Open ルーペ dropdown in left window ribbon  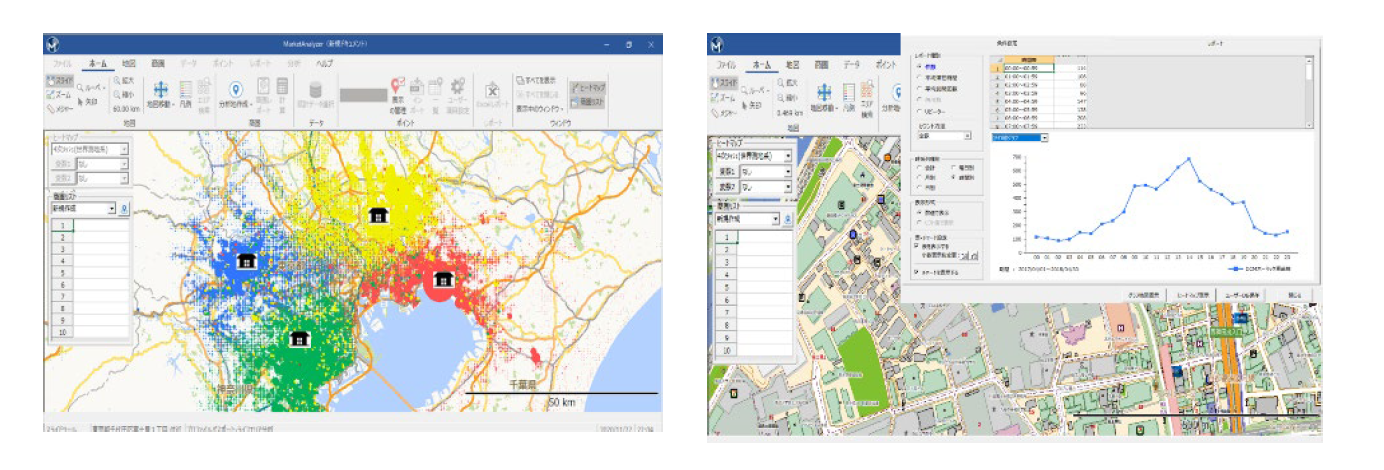click(91, 87)
